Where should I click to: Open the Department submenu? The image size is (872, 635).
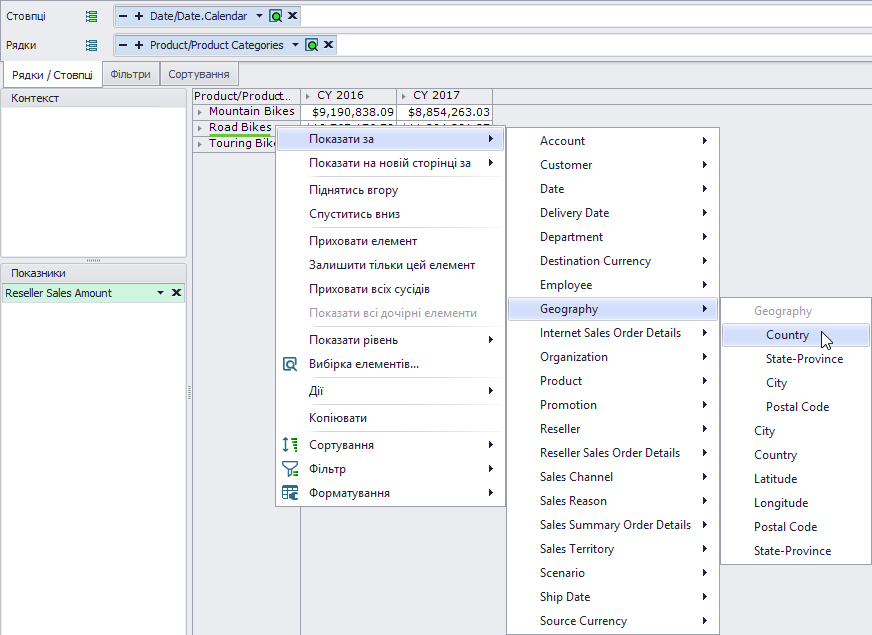coord(613,237)
